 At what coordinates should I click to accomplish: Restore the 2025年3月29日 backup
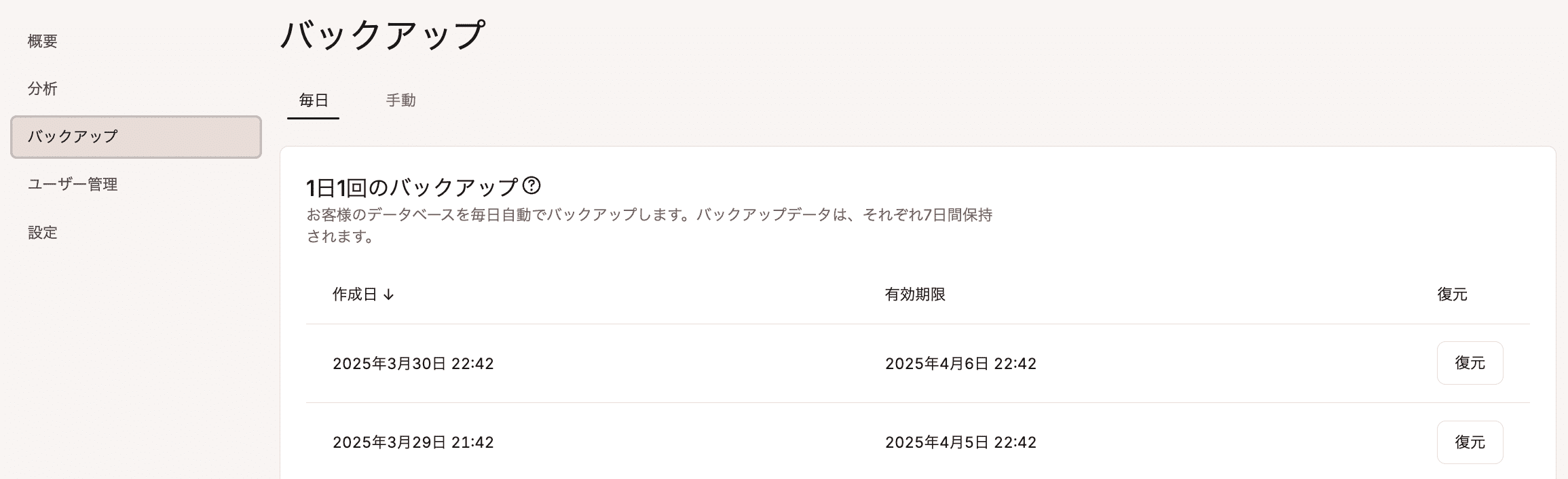[x=1470, y=442]
